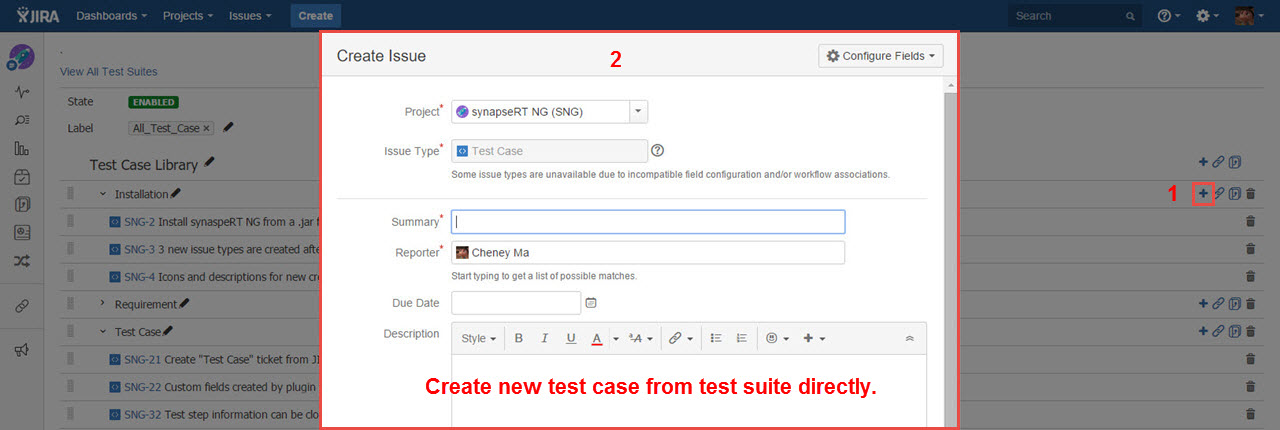The image size is (1280, 430).
Task: Remove the All_Test_Case label
Action: pyautogui.click(x=207, y=128)
